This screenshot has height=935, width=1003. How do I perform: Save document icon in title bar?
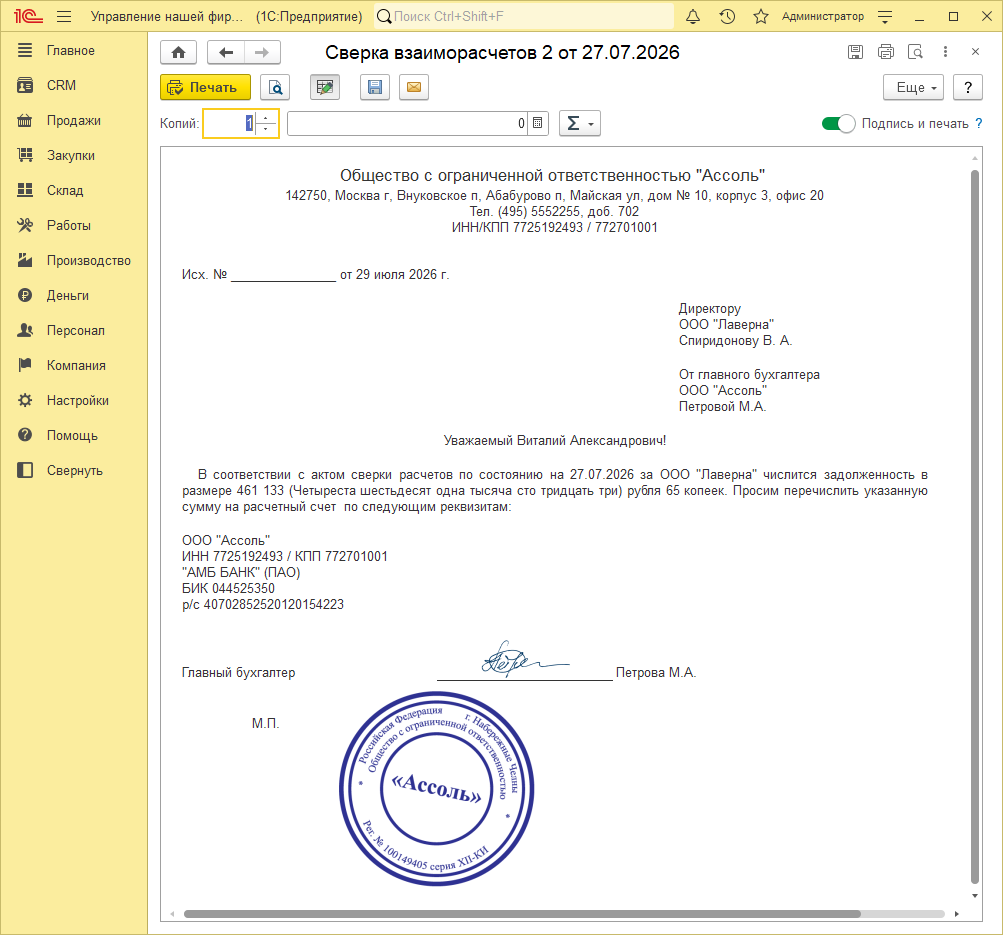pyautogui.click(x=855, y=52)
